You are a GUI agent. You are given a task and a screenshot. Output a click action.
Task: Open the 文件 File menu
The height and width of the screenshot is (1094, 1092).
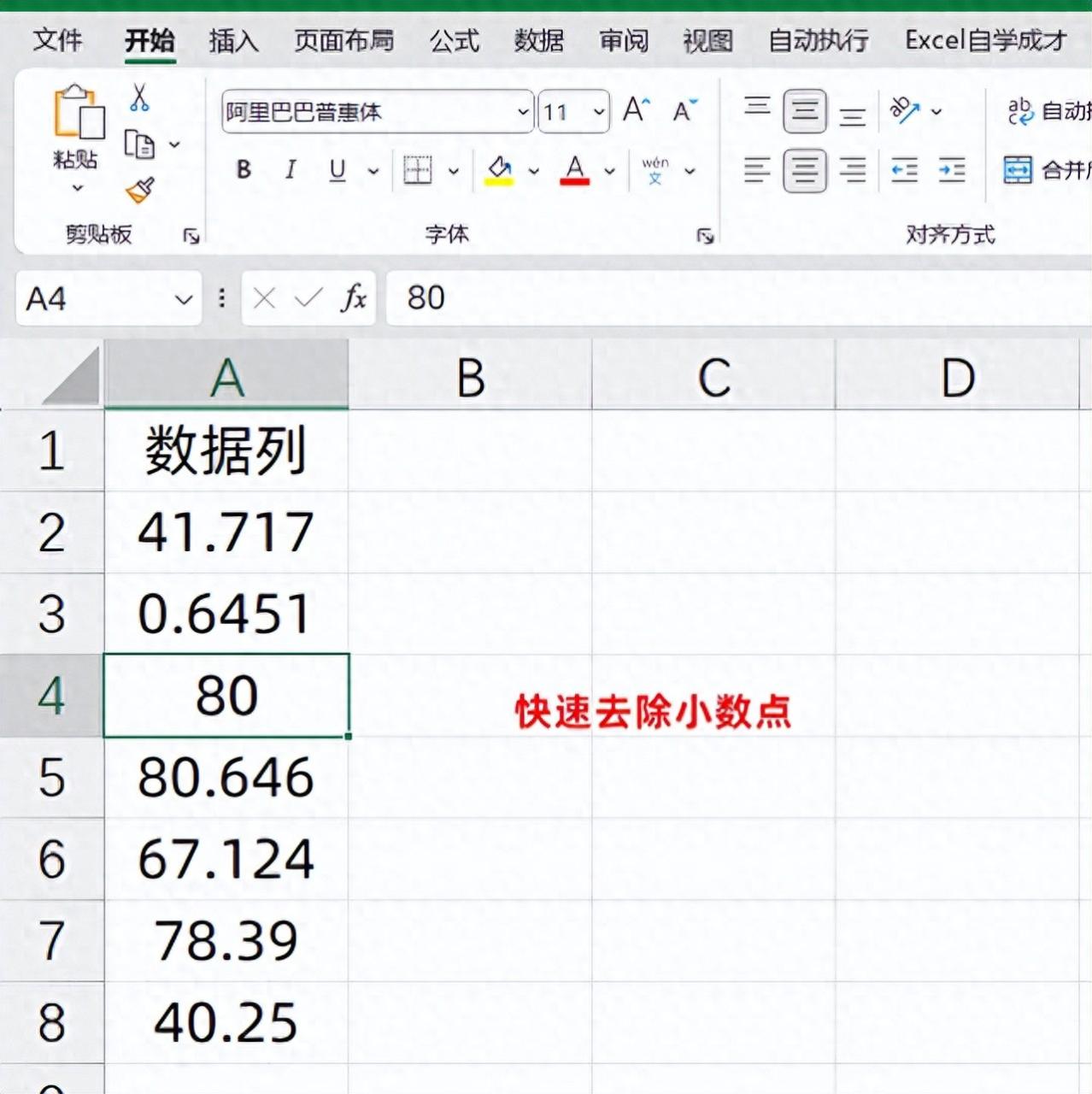(57, 39)
